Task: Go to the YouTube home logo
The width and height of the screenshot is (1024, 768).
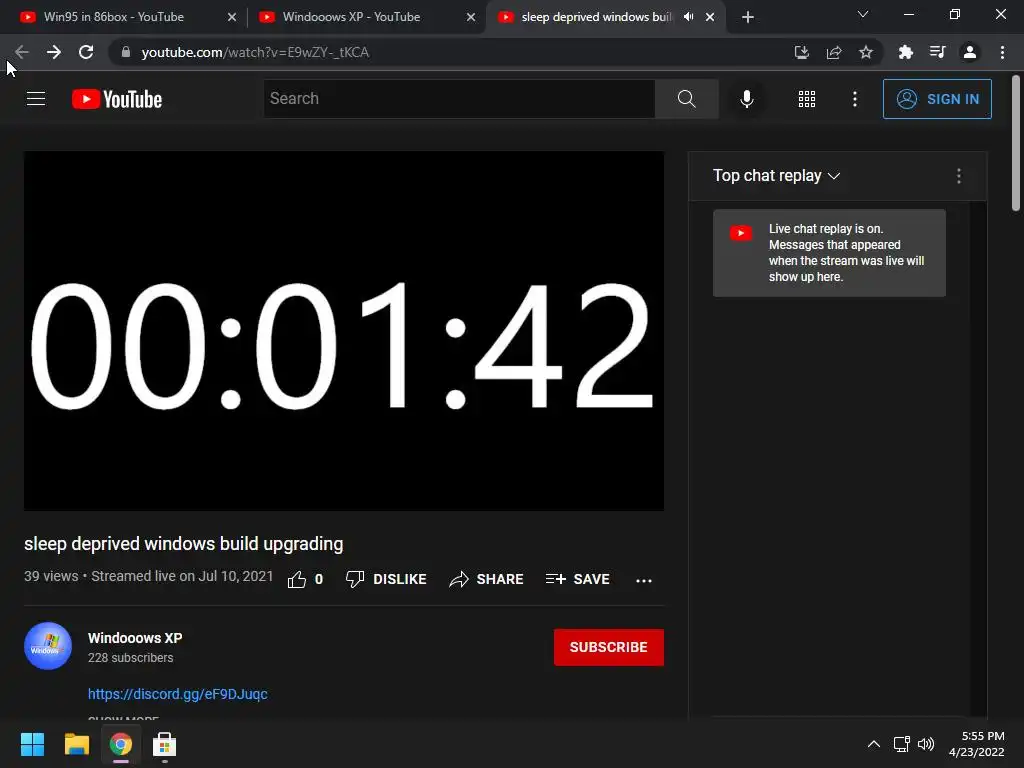Action: pos(117,99)
